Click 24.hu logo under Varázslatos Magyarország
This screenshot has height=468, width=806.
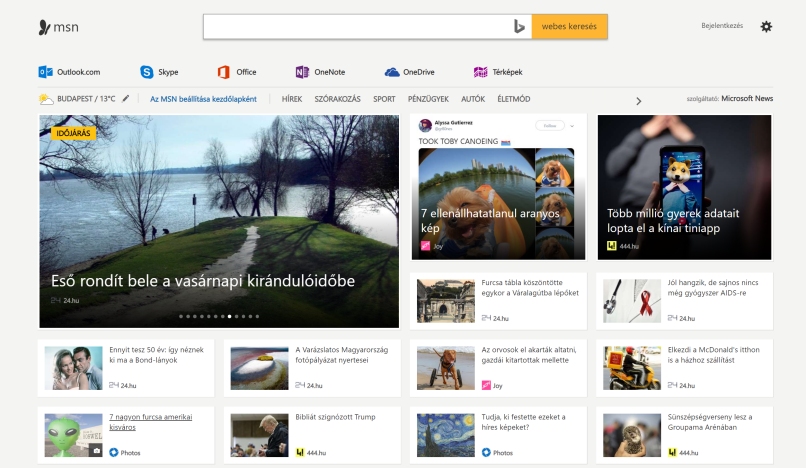point(300,385)
